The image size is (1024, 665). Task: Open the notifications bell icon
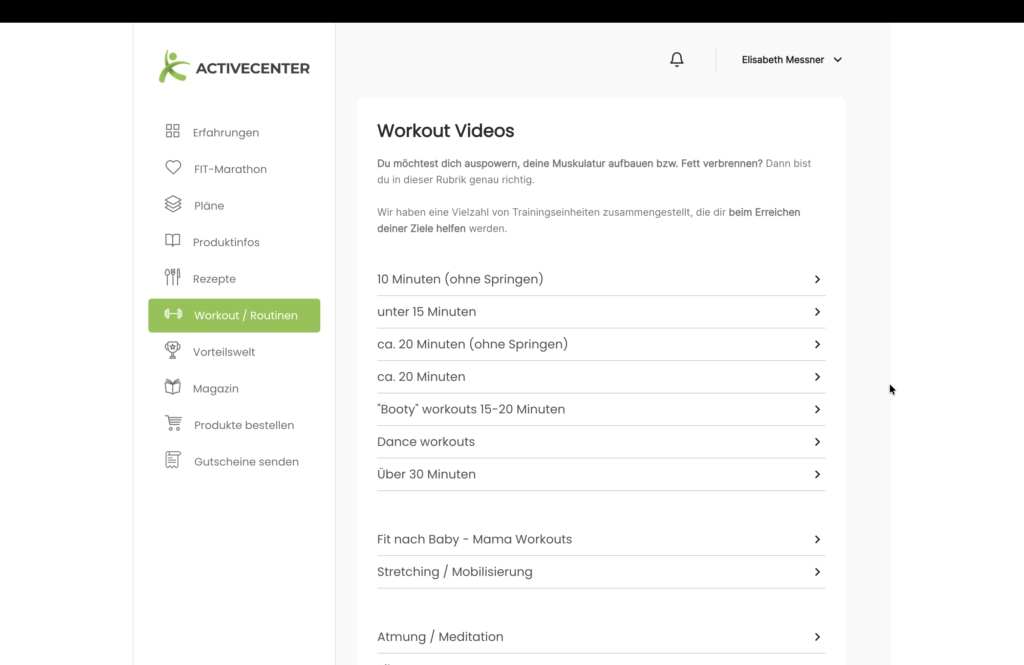pos(676,59)
